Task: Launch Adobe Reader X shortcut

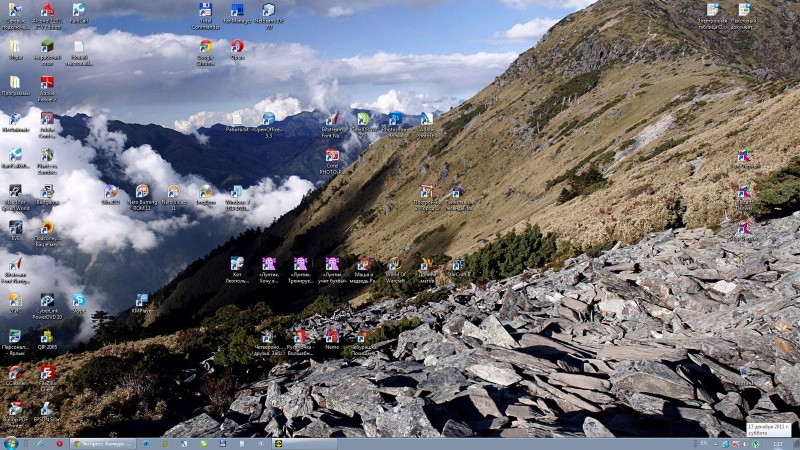Action: pyautogui.click(x=47, y=83)
